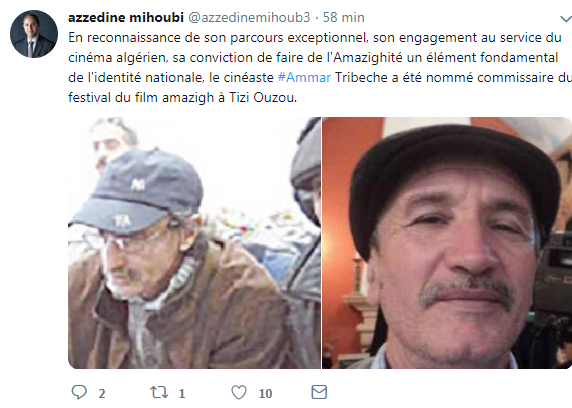Open left photo of man in cap

click(194, 243)
